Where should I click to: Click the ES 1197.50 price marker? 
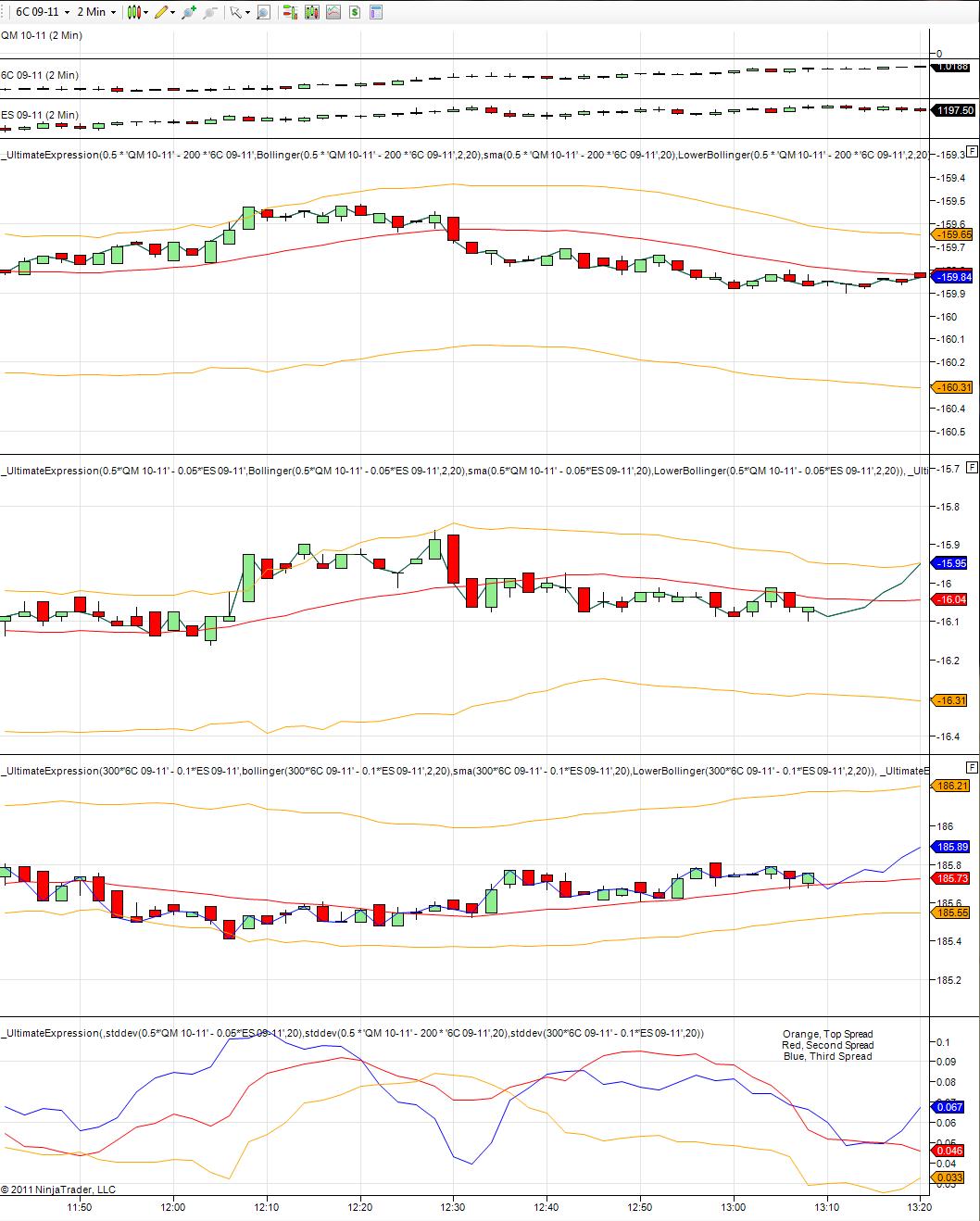click(x=953, y=109)
